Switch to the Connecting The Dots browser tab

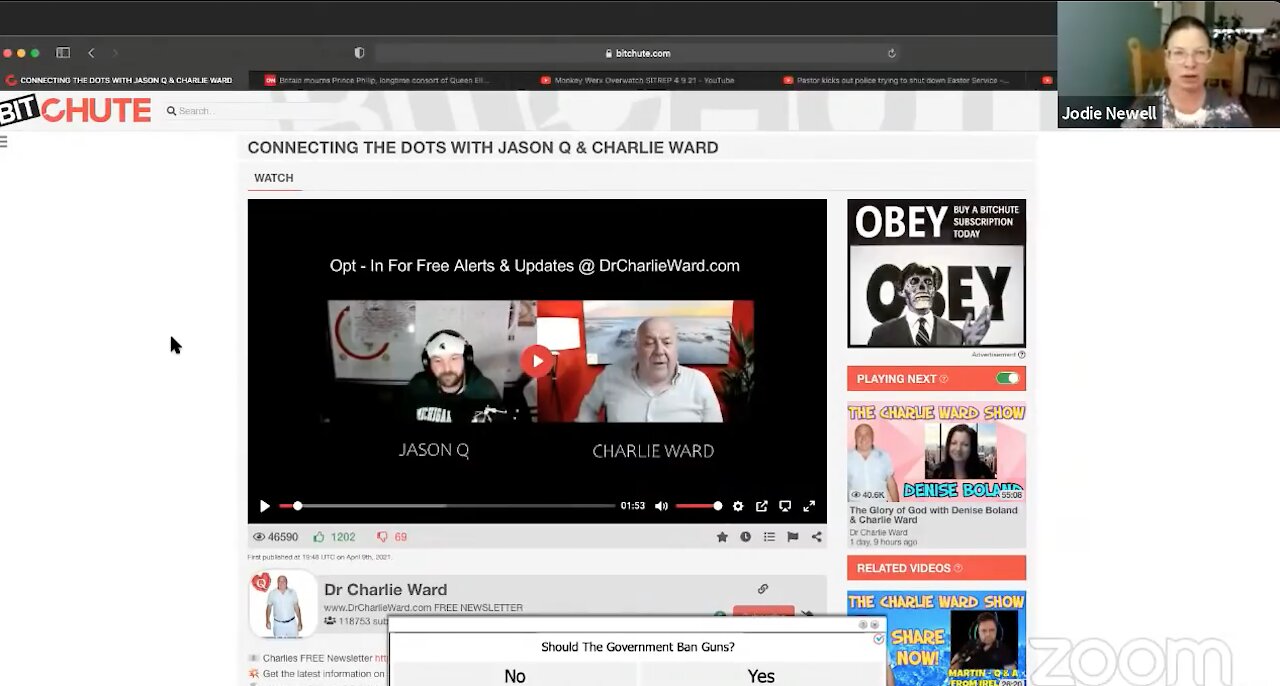(126, 80)
